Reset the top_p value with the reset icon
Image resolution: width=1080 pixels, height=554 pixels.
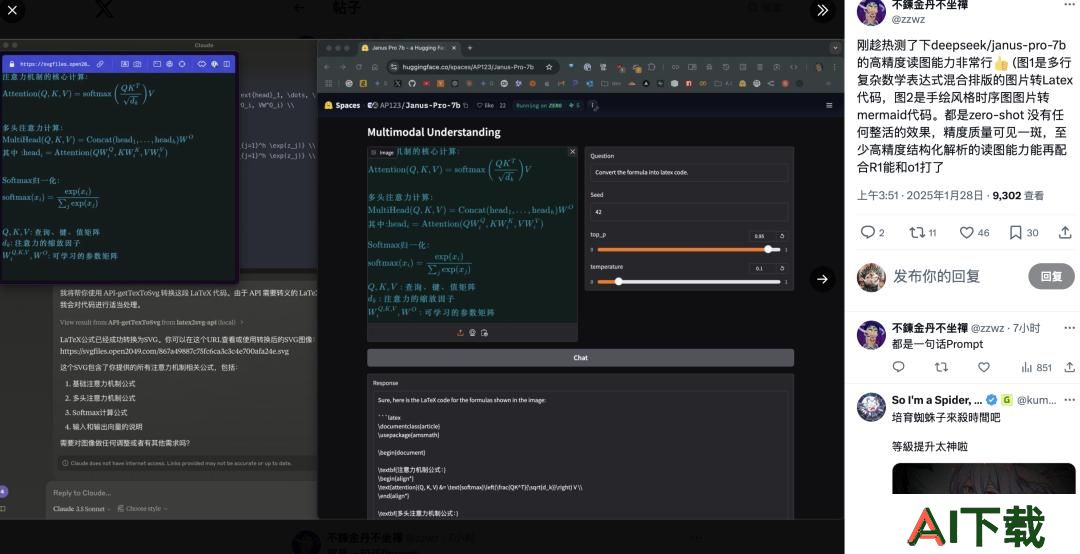tap(782, 236)
